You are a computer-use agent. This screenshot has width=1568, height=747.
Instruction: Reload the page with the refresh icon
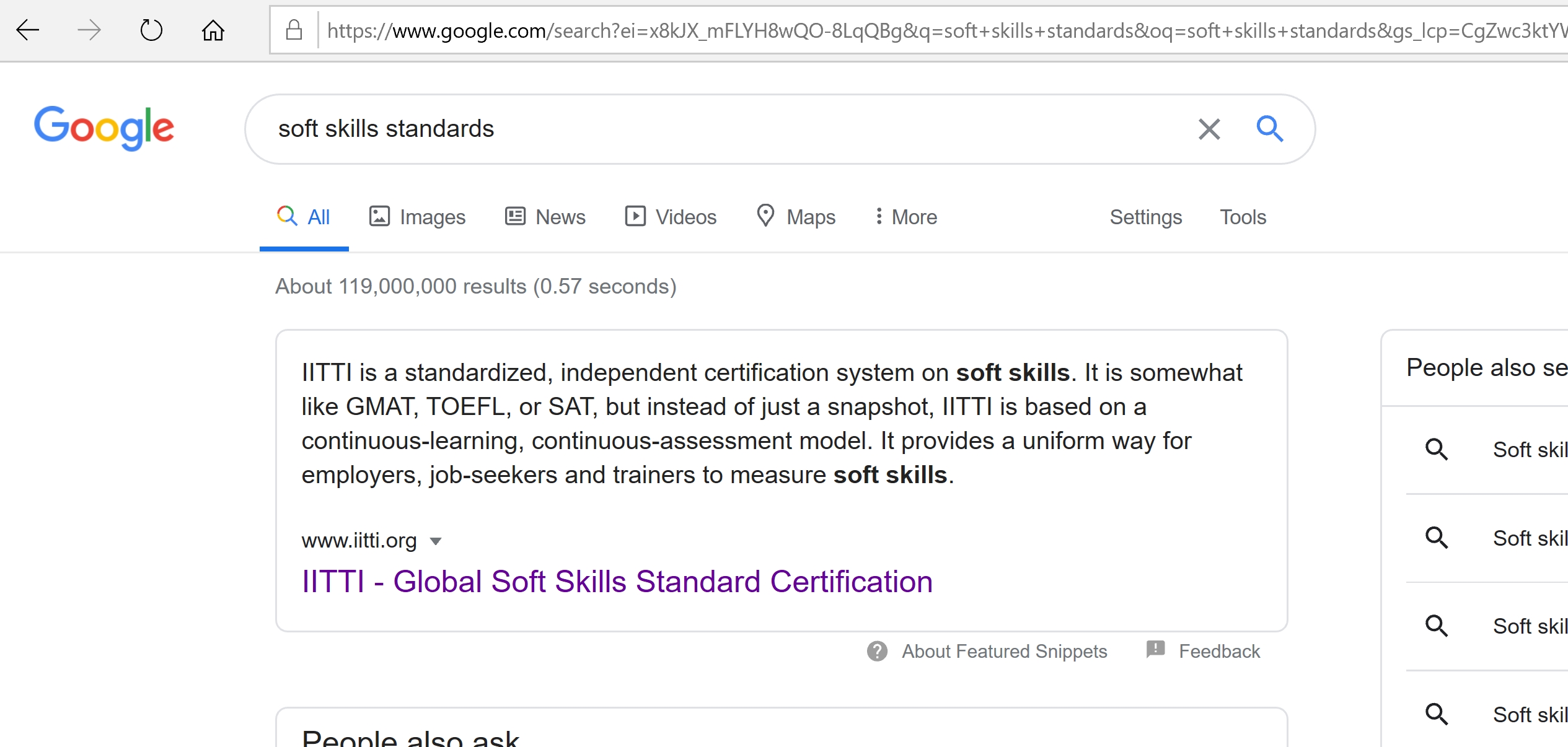click(151, 30)
